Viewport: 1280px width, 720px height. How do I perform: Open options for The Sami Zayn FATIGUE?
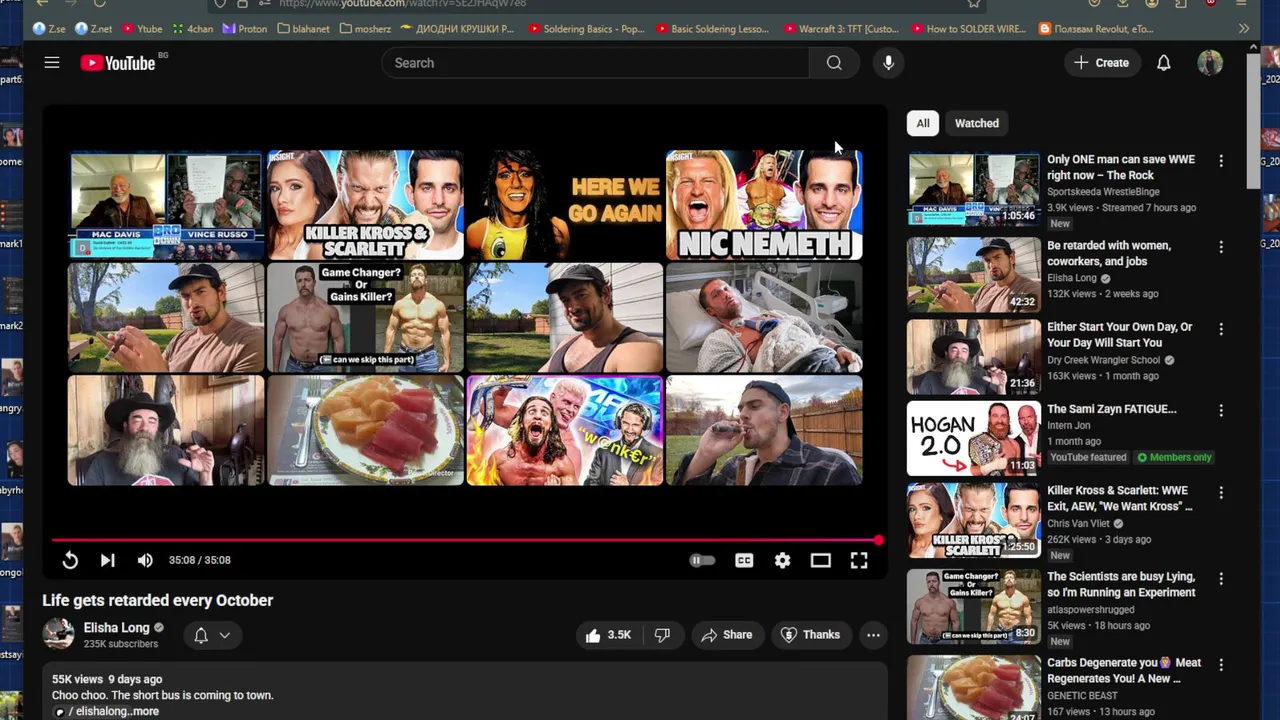(x=1220, y=411)
